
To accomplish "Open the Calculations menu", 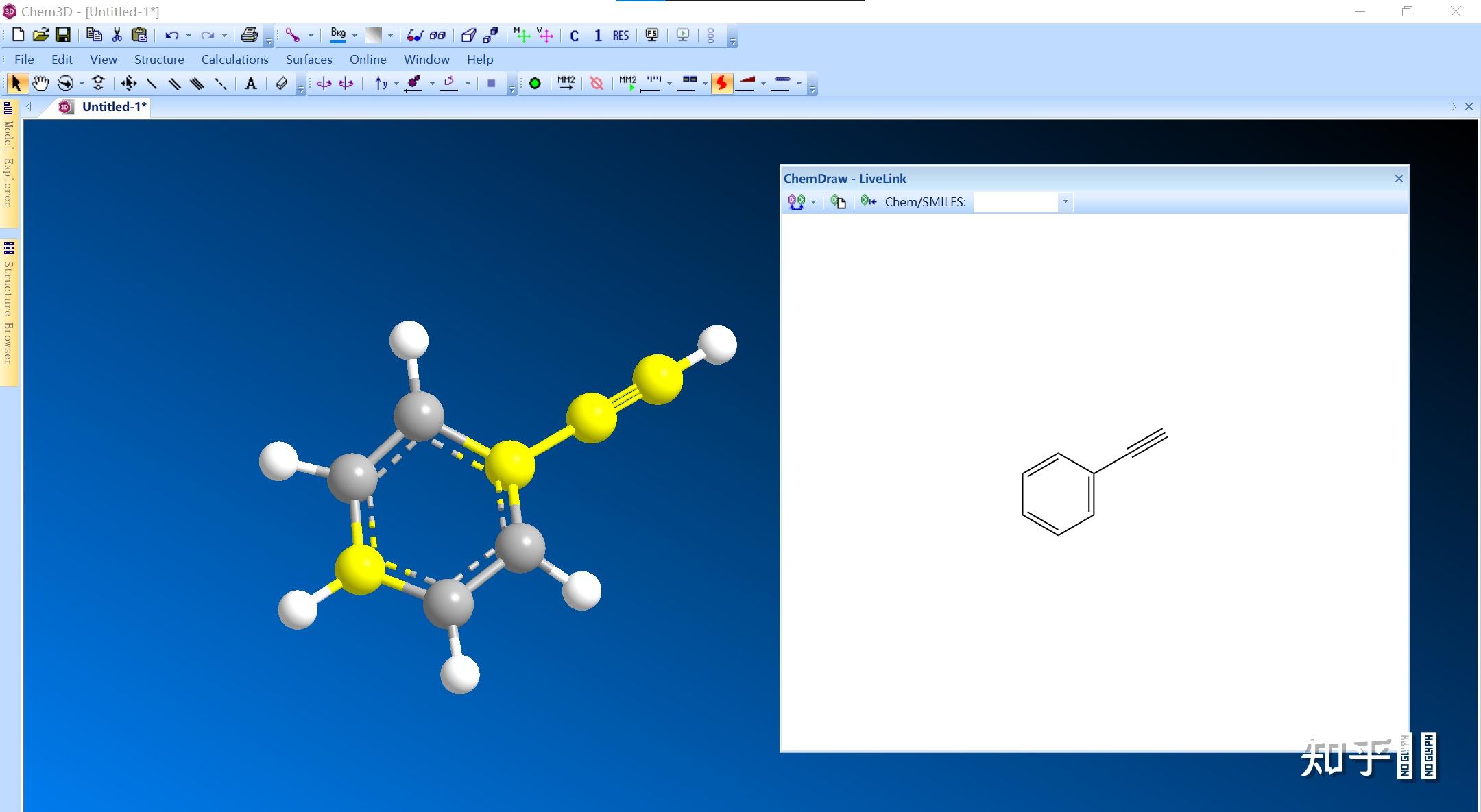I will pyautogui.click(x=234, y=60).
